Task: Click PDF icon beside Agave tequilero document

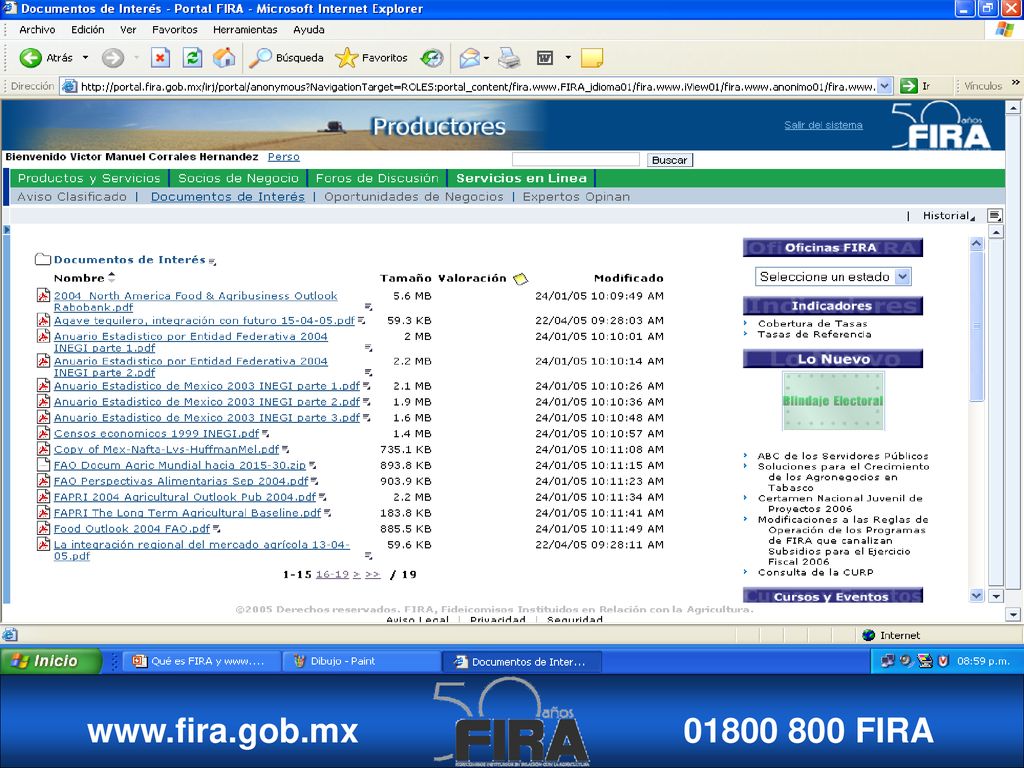Action: tap(43, 320)
